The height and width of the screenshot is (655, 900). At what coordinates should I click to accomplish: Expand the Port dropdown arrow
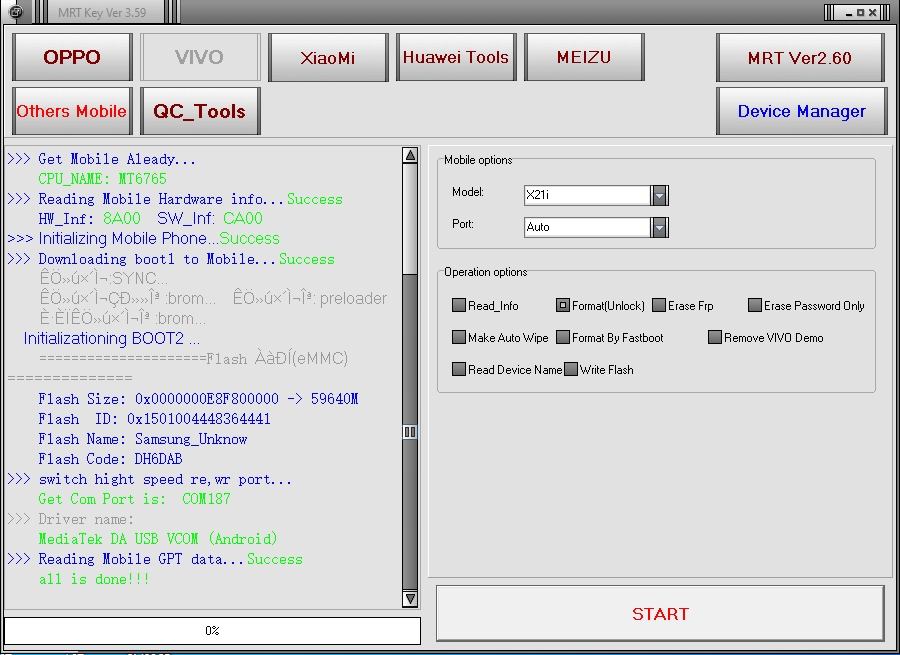click(660, 227)
